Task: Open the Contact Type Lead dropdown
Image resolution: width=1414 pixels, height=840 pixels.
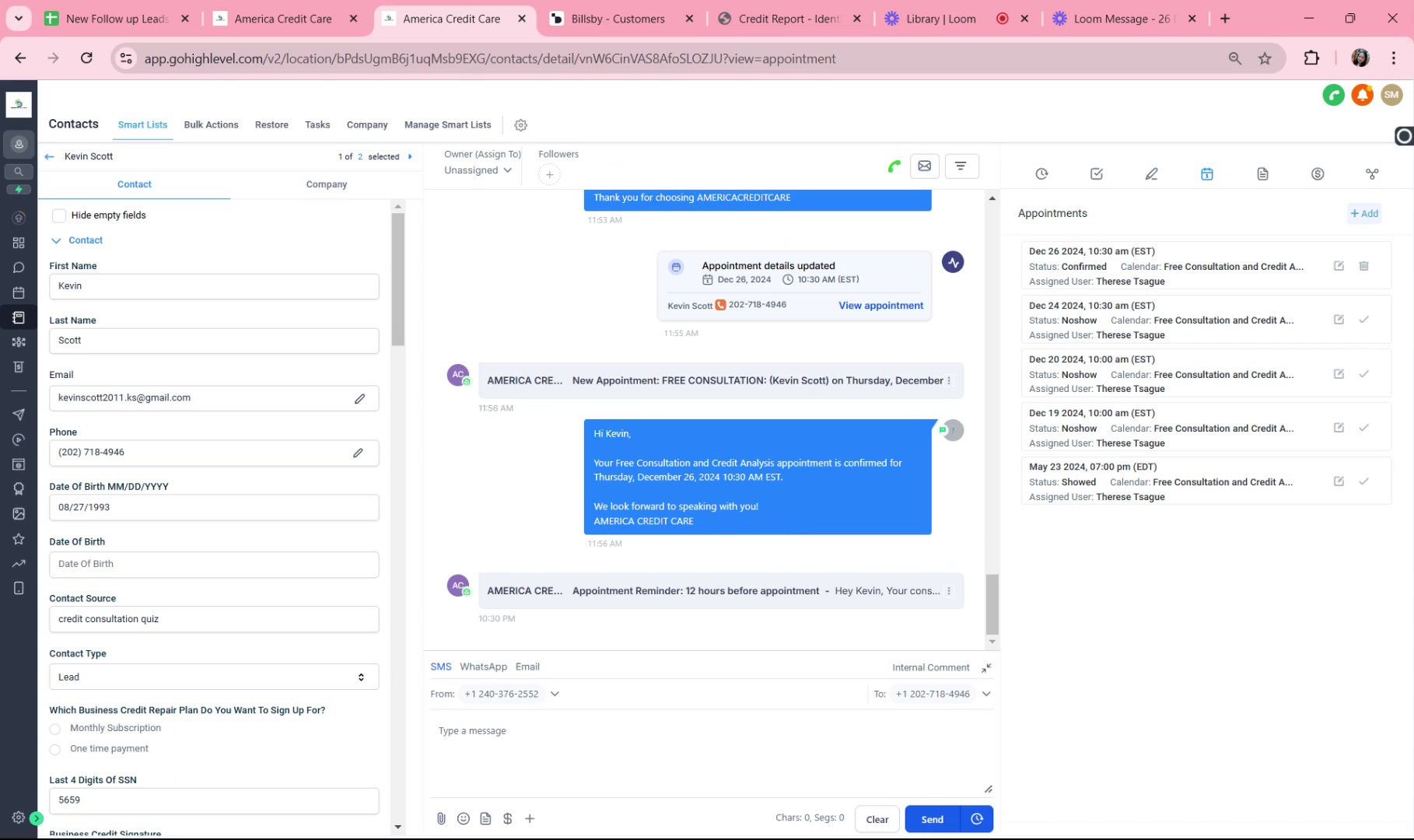Action: coord(214,677)
